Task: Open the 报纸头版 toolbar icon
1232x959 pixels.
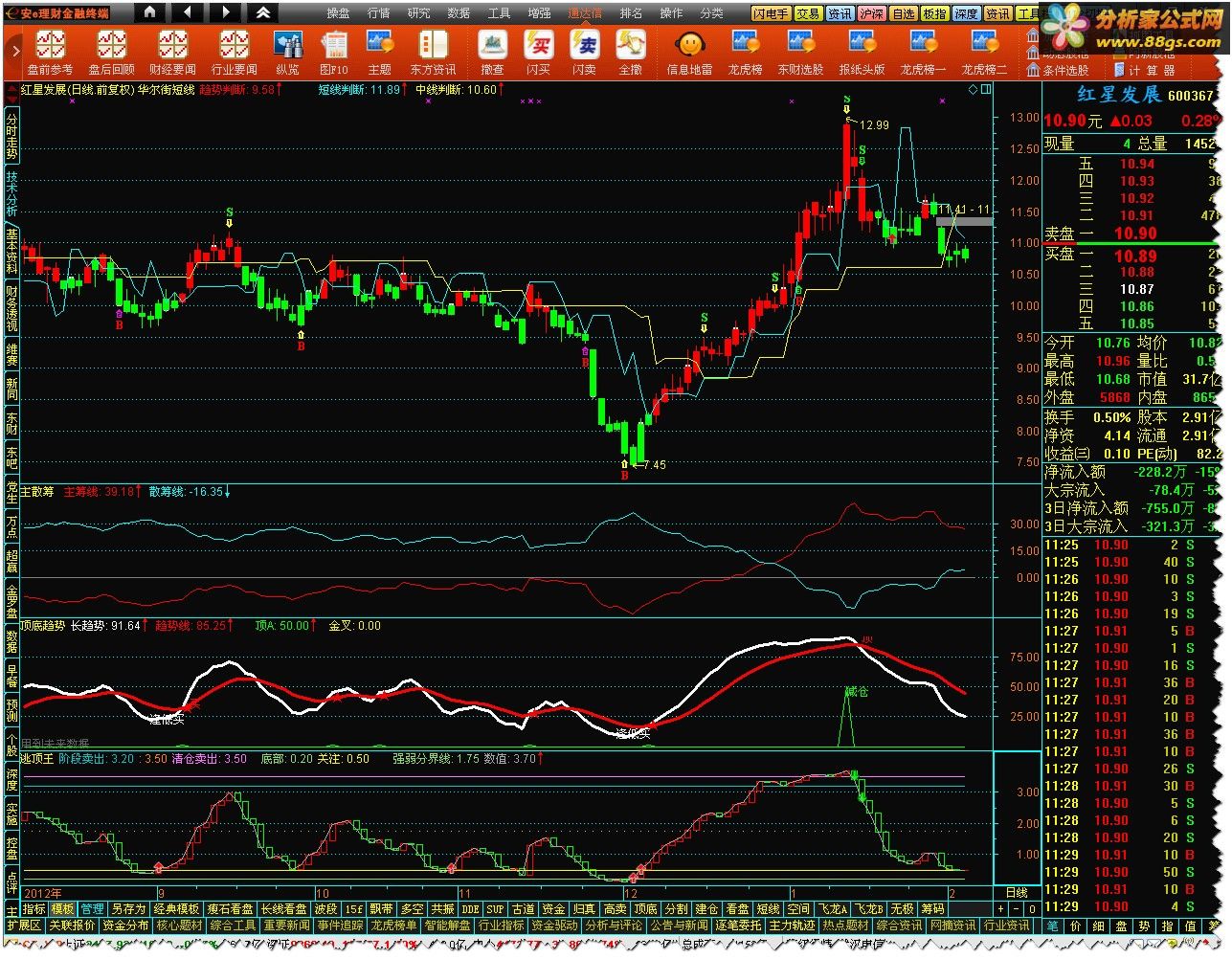Action: coord(862,52)
